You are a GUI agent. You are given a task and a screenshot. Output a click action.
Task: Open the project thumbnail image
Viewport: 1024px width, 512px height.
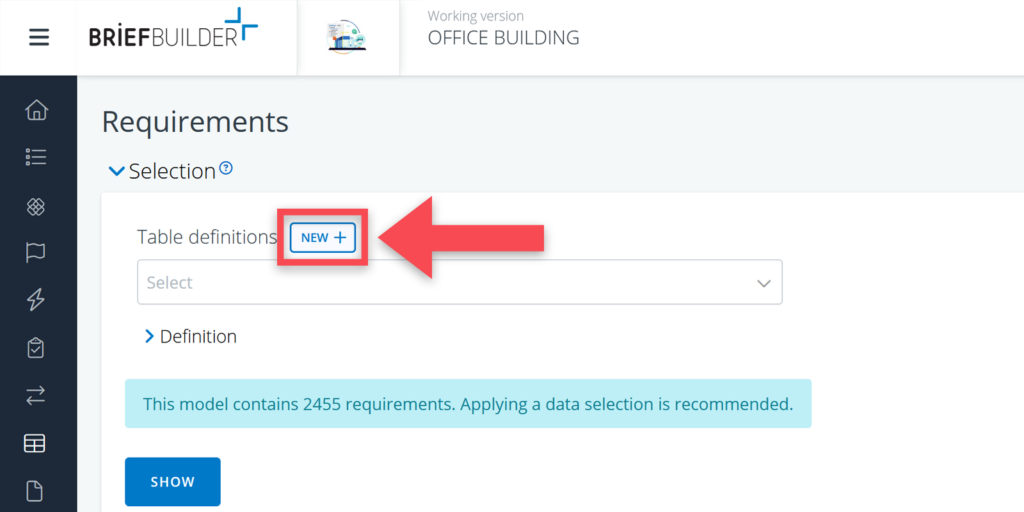(x=347, y=37)
